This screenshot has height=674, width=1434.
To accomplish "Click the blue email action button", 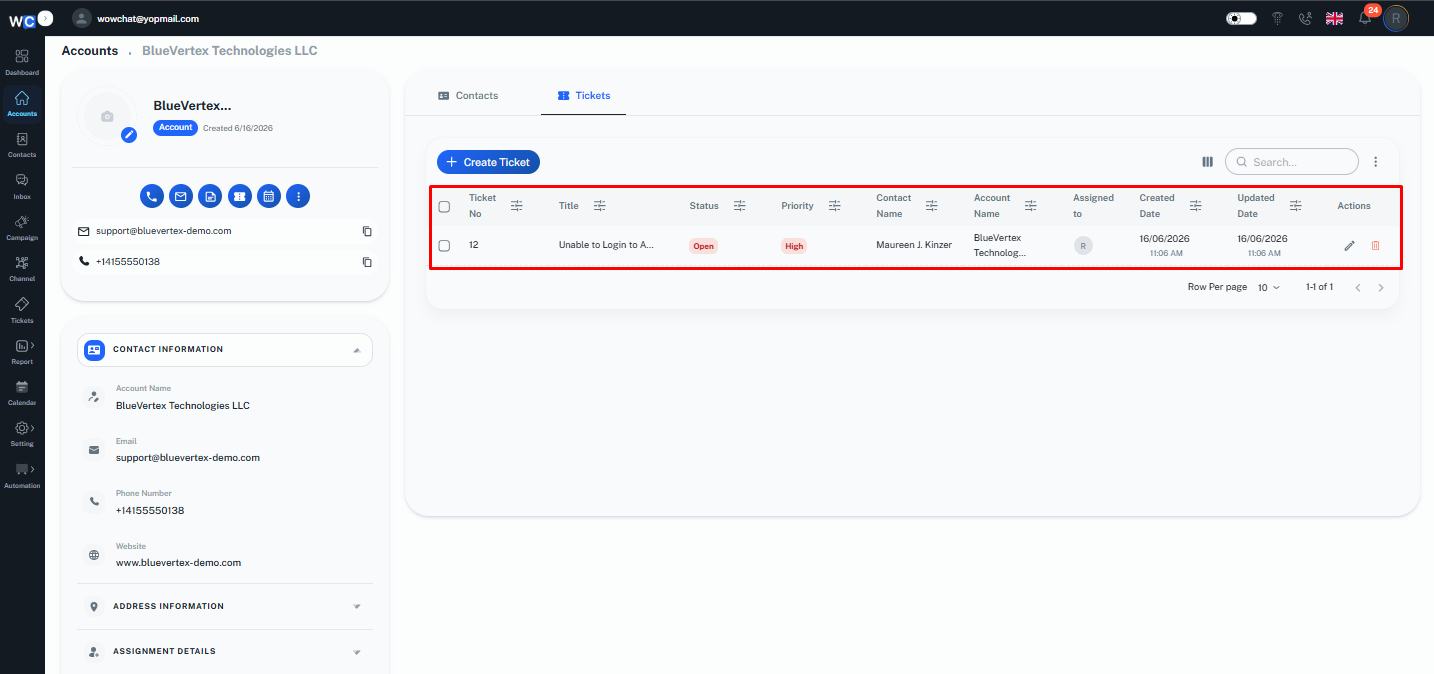I will click(180, 196).
